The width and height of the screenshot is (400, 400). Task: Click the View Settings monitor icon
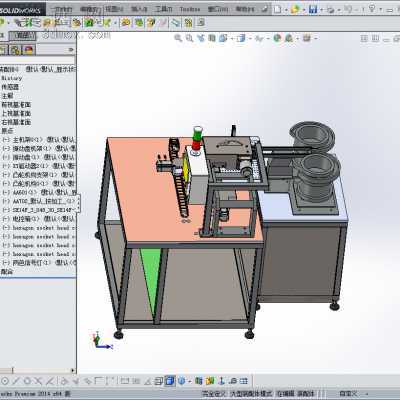pyautogui.click(x=307, y=38)
